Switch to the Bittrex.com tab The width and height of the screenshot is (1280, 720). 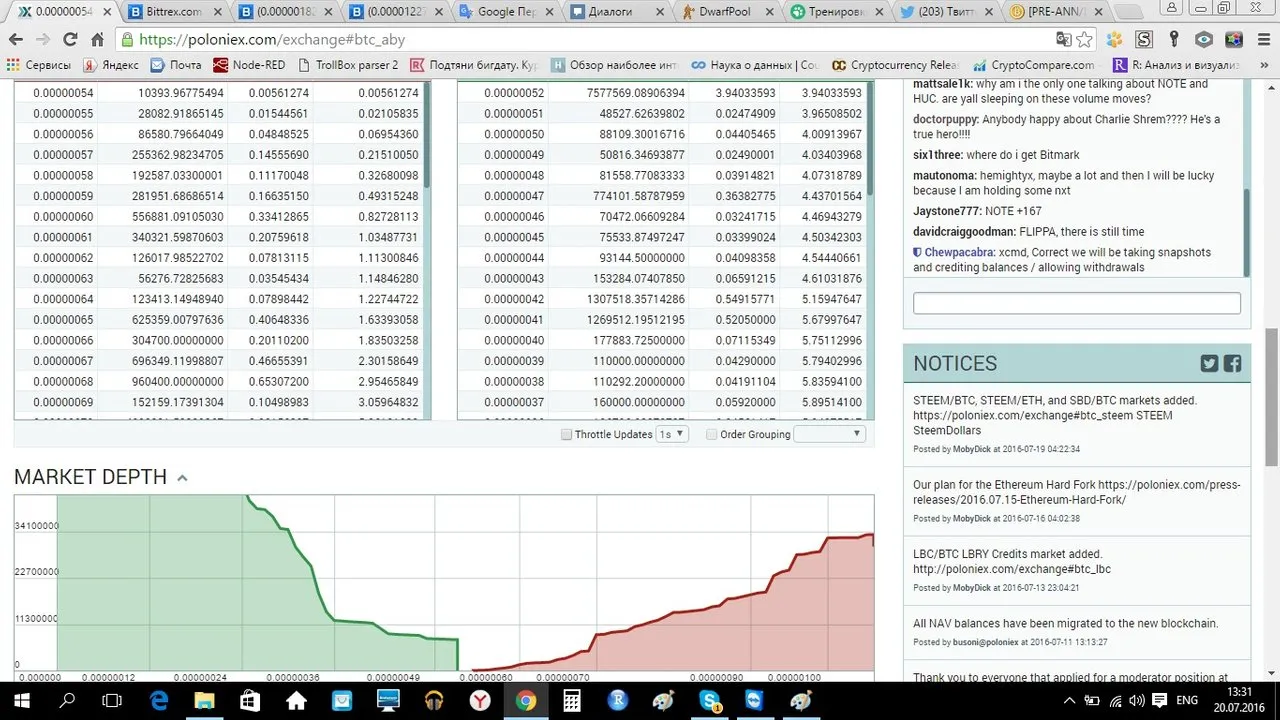tap(176, 12)
